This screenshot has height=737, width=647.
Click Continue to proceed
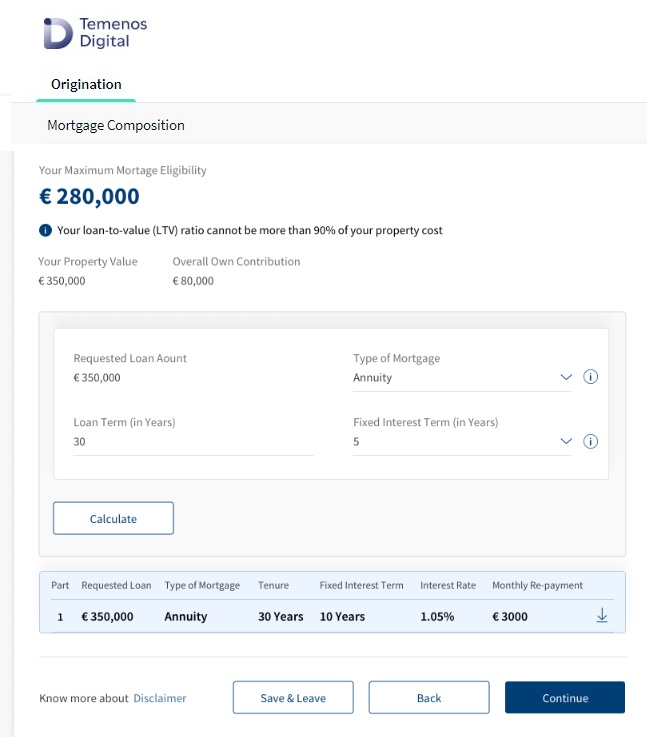(x=565, y=698)
